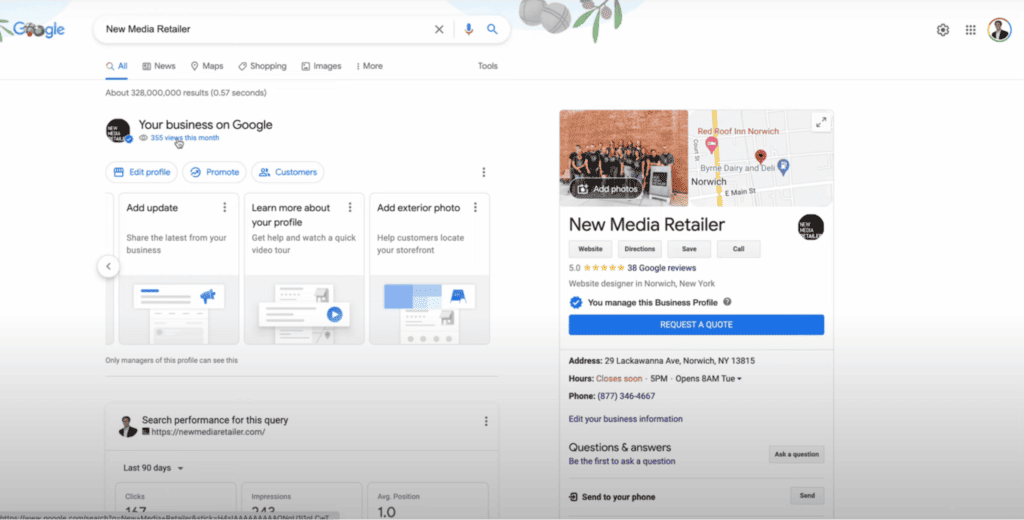Open the settings gear icon
The height and width of the screenshot is (520, 1024).
pyautogui.click(x=942, y=30)
